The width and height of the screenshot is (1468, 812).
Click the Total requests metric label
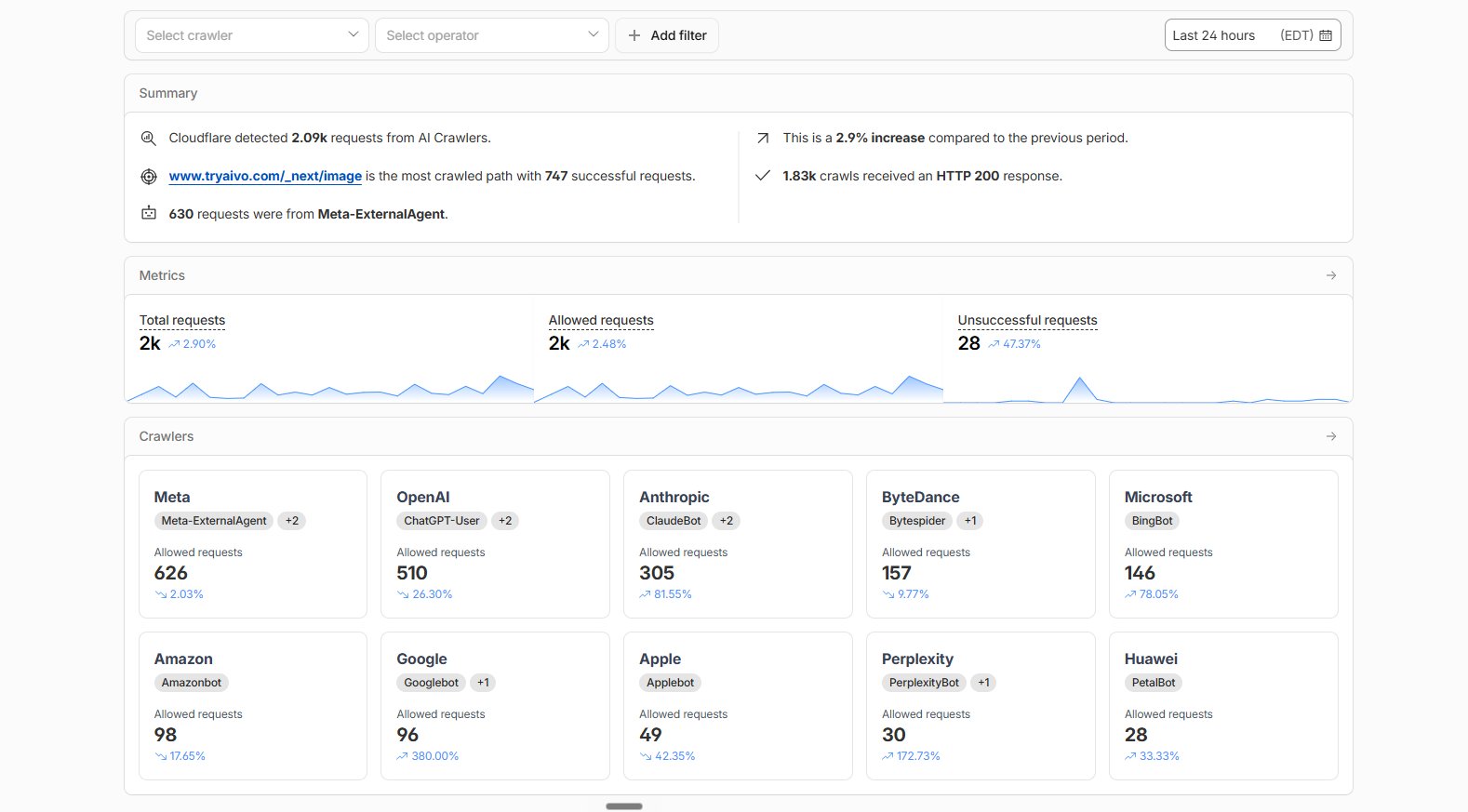[182, 320]
